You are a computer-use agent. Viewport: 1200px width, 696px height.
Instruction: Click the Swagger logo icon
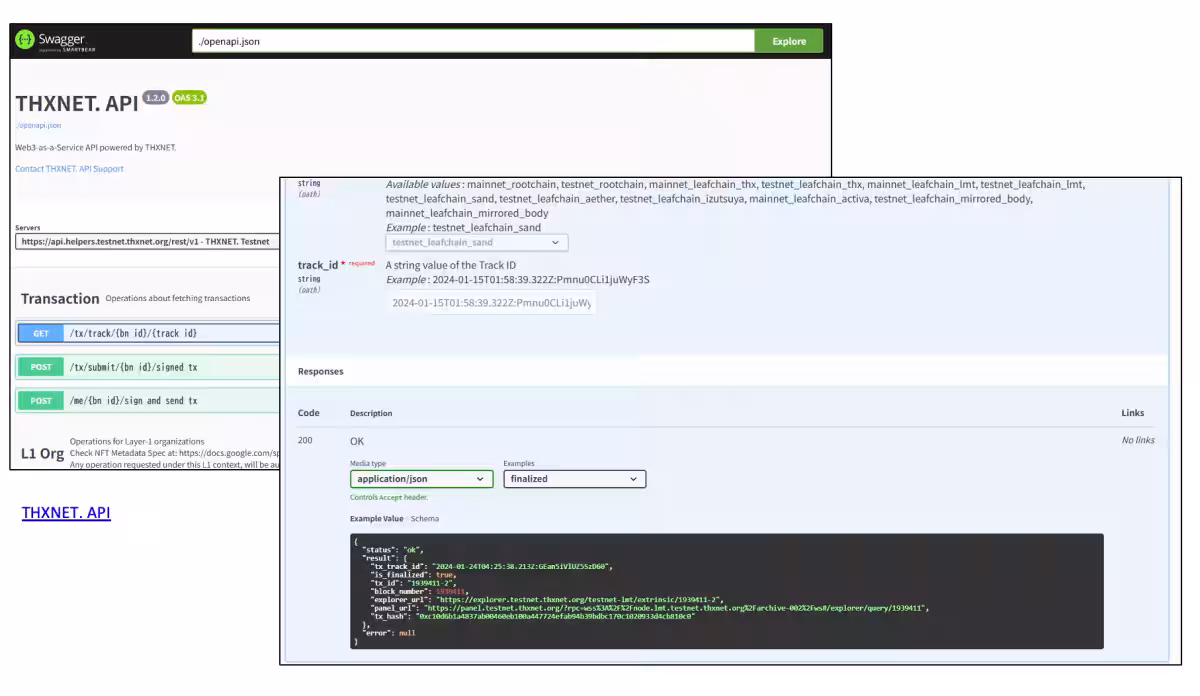(x=26, y=40)
